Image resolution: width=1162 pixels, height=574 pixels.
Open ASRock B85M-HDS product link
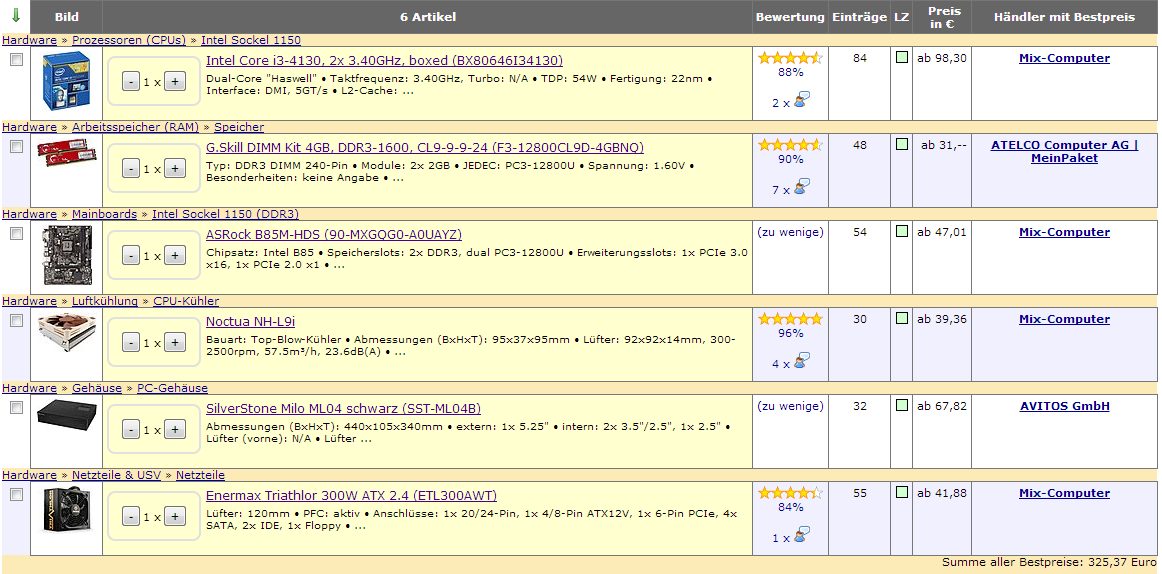tap(333, 235)
